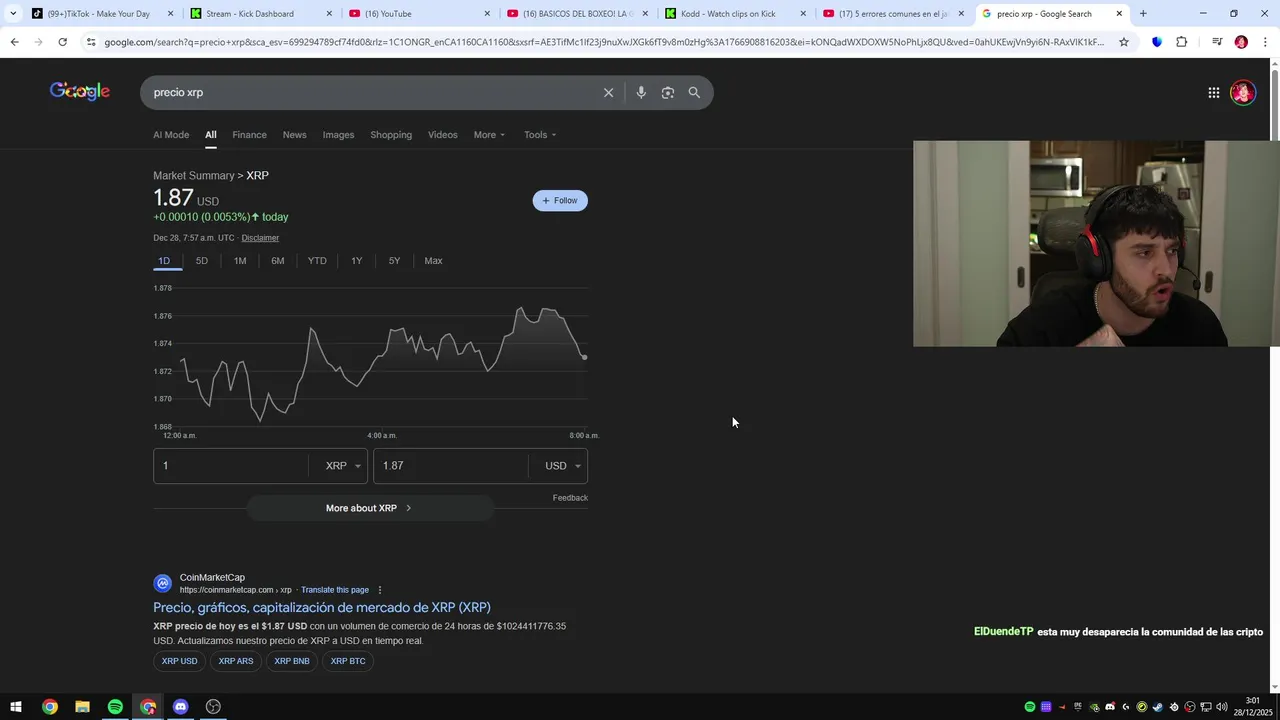The width and height of the screenshot is (1280, 720).
Task: Switch to Finance results tab
Action: pyautogui.click(x=249, y=135)
